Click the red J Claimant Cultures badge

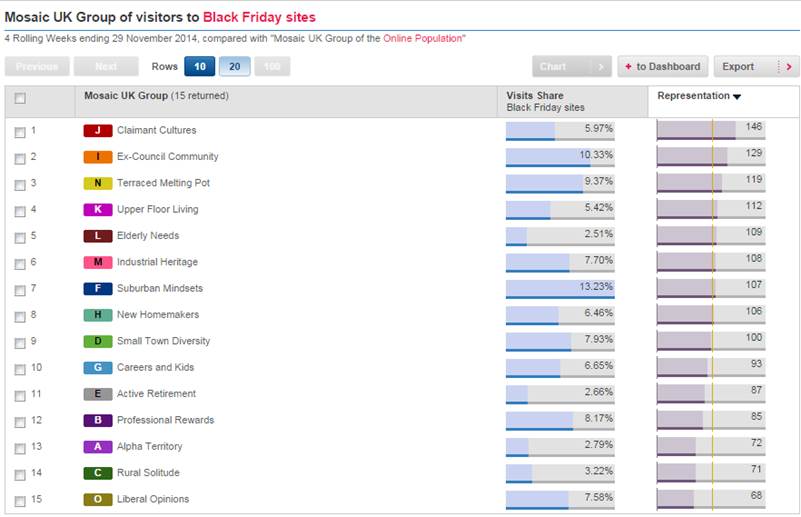click(x=98, y=130)
